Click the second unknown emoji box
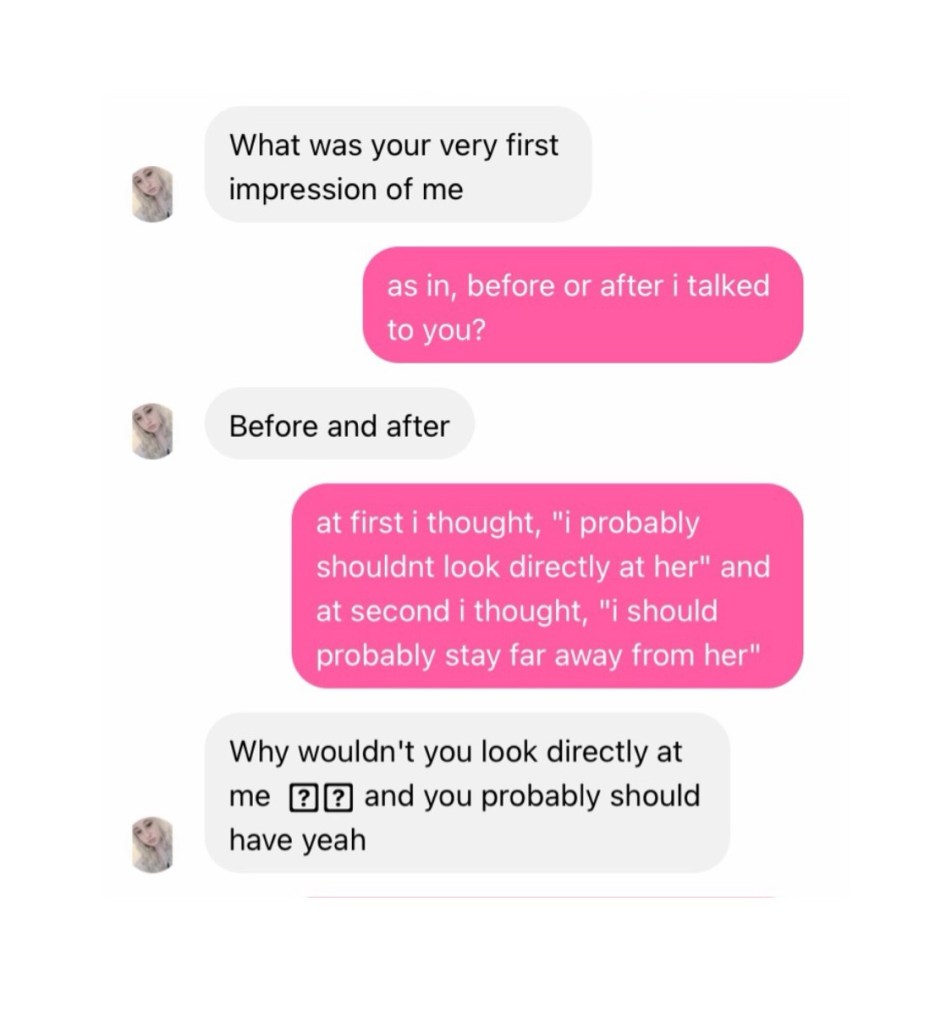The height and width of the screenshot is (1024, 952). [x=341, y=798]
